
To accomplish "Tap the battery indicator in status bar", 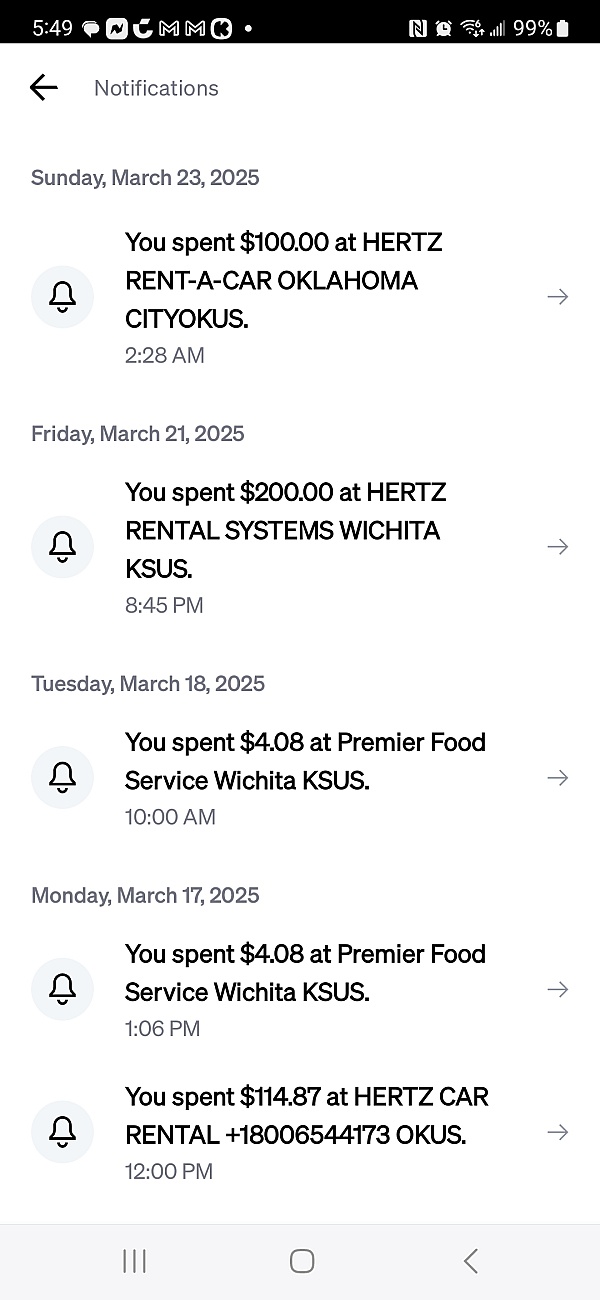I will 562,28.
